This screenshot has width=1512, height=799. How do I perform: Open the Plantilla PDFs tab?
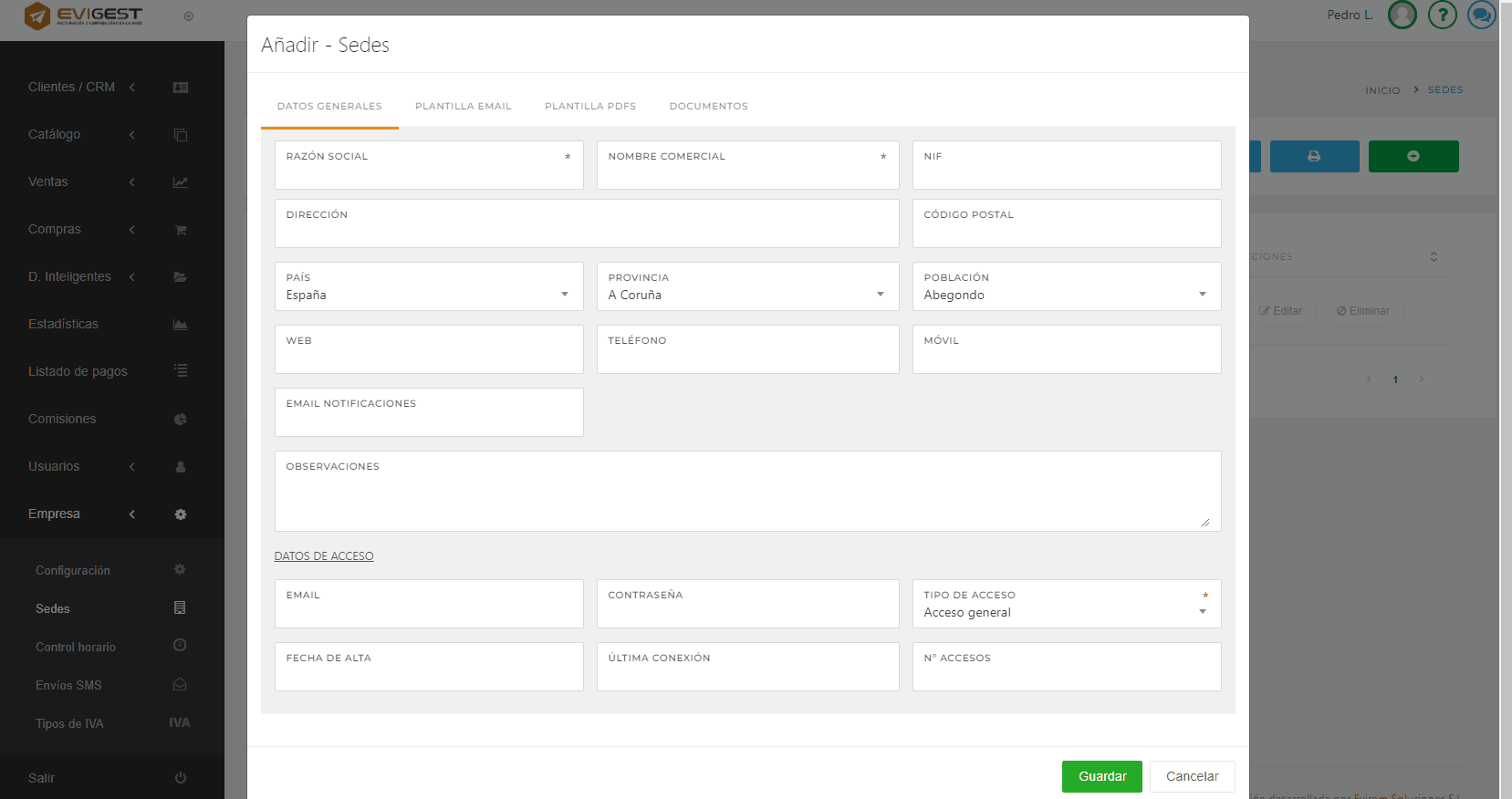(x=589, y=106)
